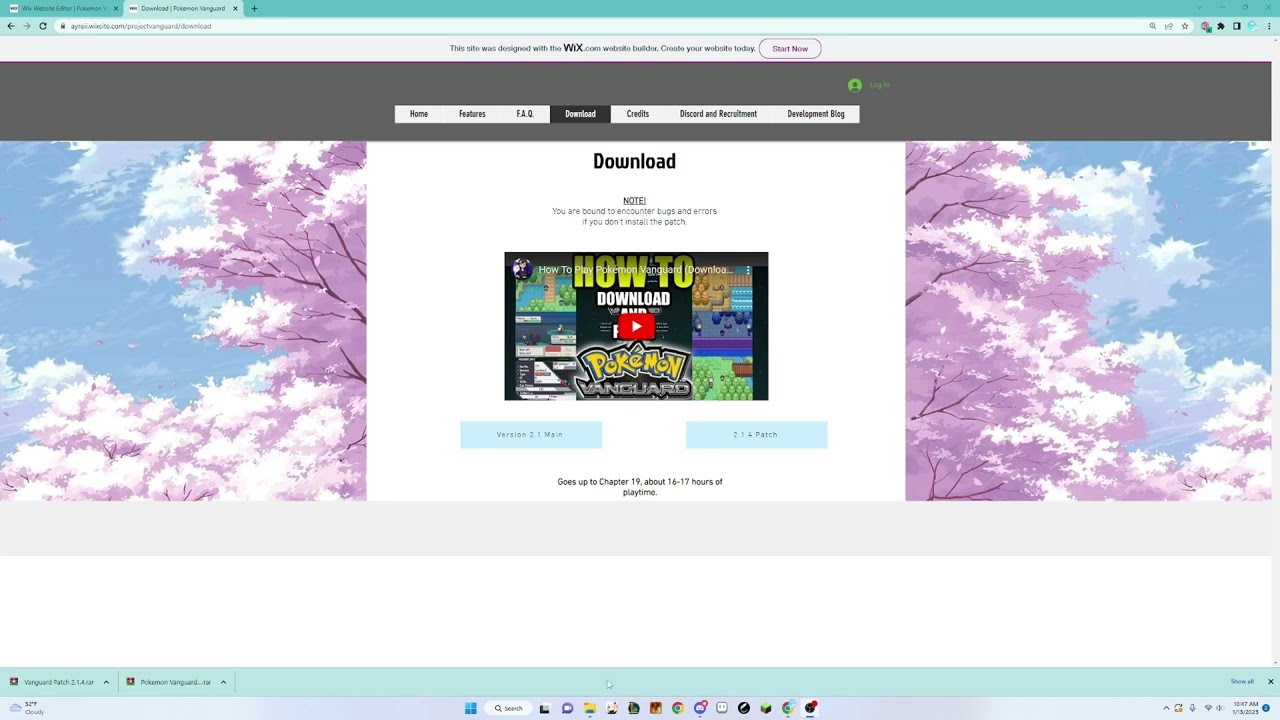Open Pokemon Vanguard rar download
Viewport: 1280px width, 720px height.
pyautogui.click(x=169, y=682)
